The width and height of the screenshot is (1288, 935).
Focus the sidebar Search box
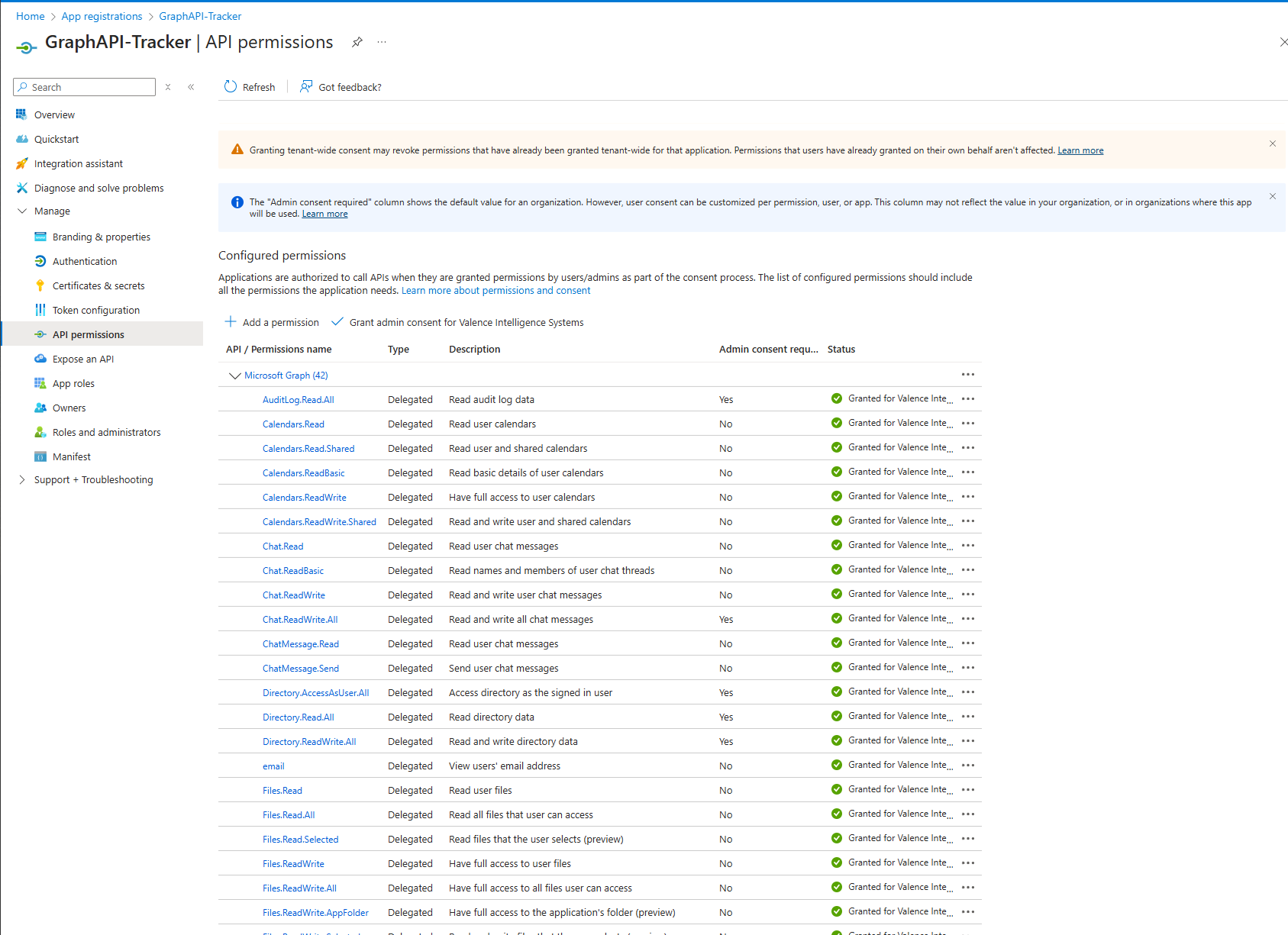84,87
